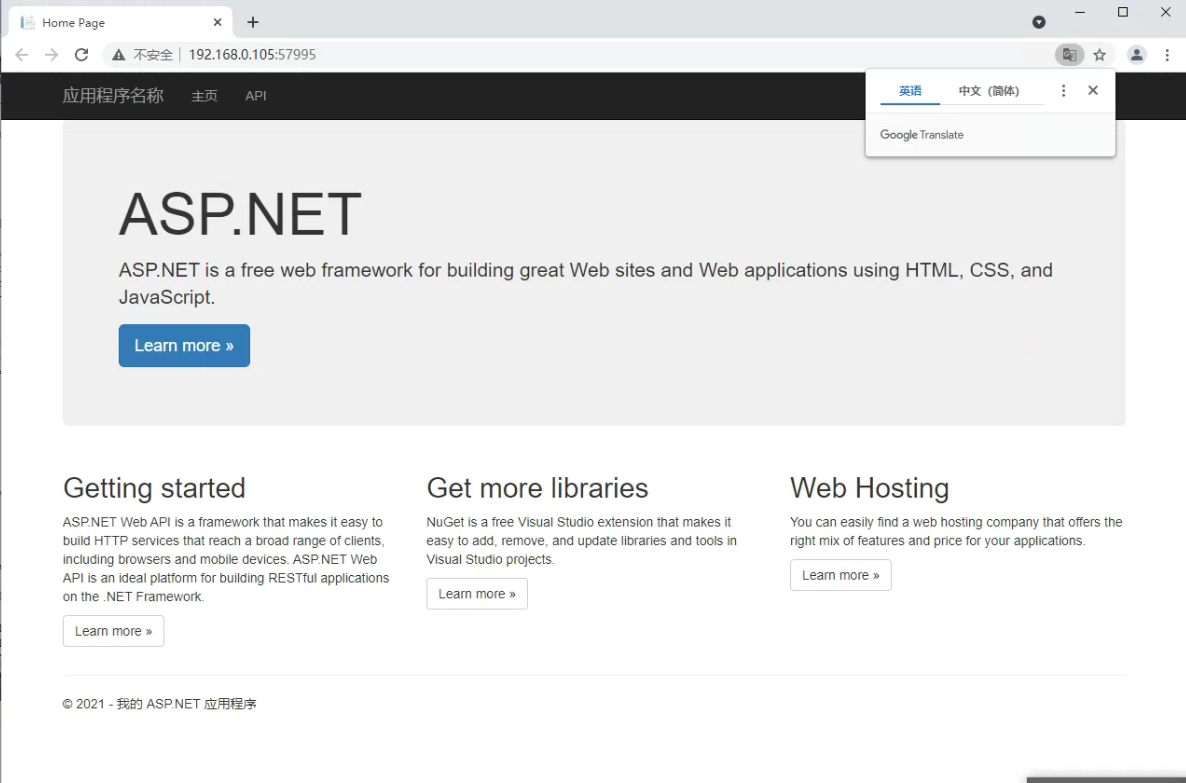
Task: Open translate popup options menu
Action: [1063, 91]
